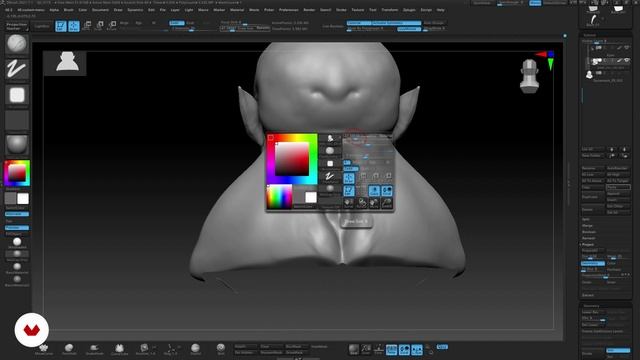Image resolution: width=640 pixels, height=360 pixels.
Task: Click the New Folder button
Action: [593, 156]
